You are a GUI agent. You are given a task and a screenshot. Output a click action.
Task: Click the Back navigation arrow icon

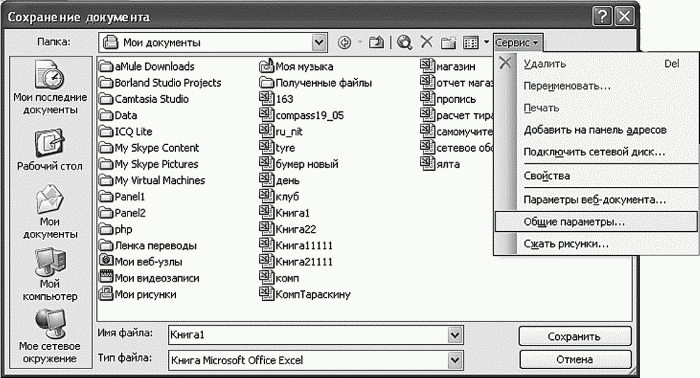tap(344, 42)
